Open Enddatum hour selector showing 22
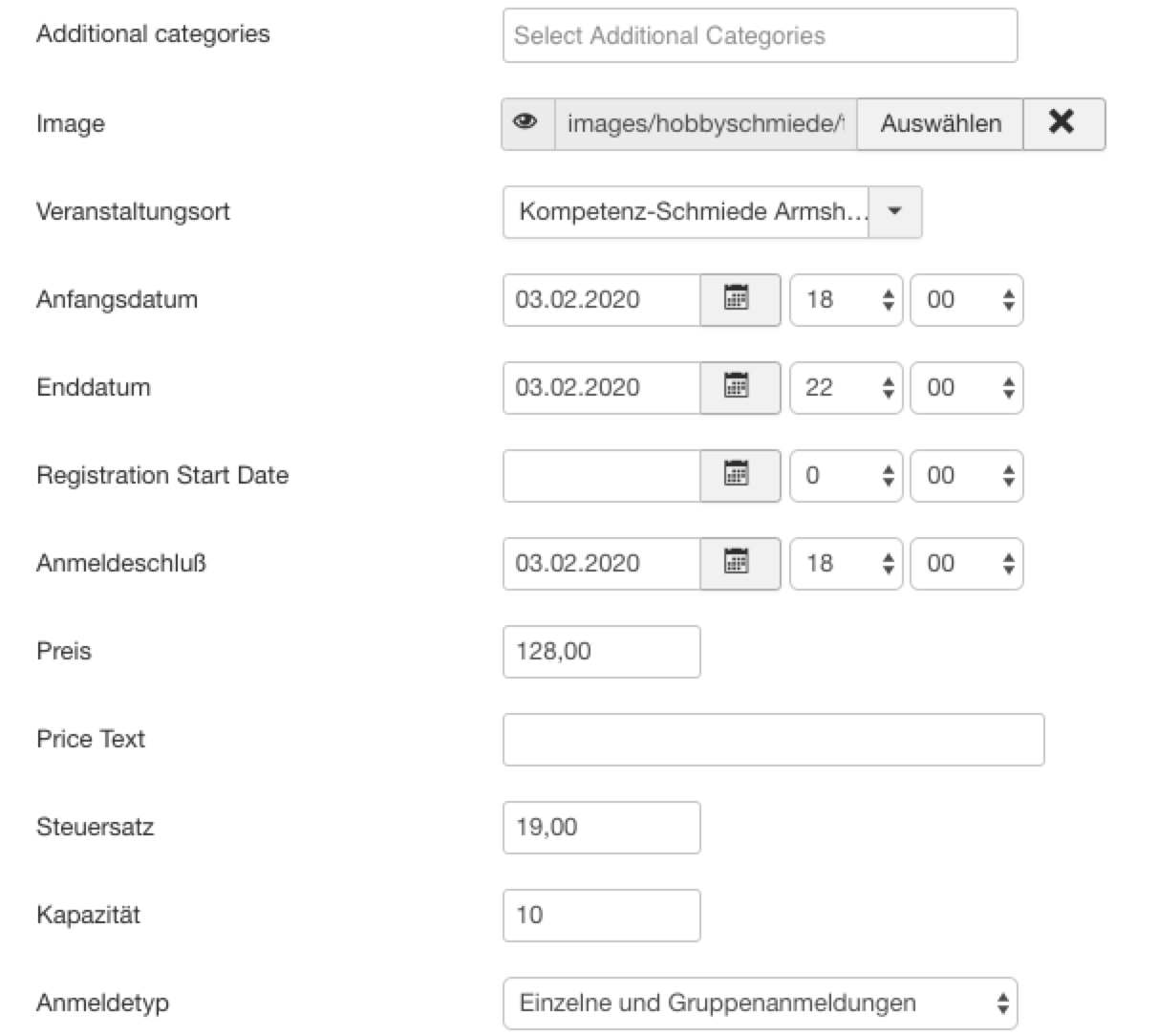Image resolution: width=1158 pixels, height=1036 pixels. pyautogui.click(x=846, y=387)
